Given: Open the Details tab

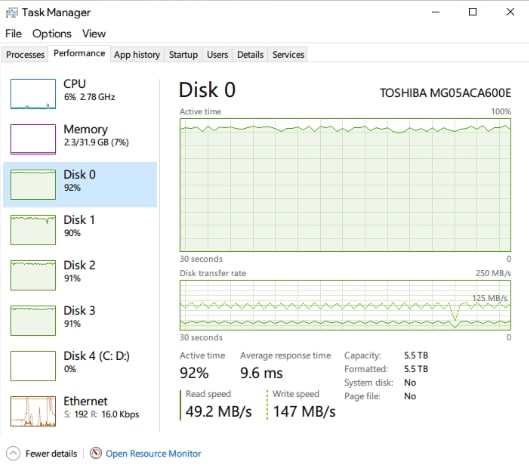Looking at the screenshot, I should 250,55.
